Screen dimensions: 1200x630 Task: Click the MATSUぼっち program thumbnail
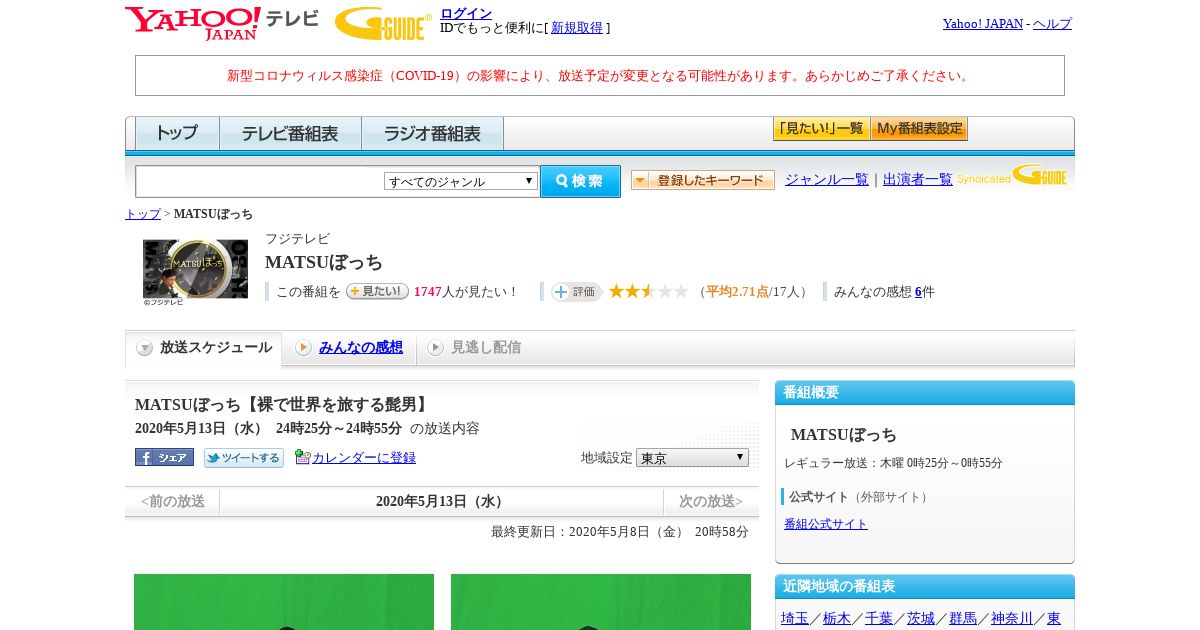195,268
